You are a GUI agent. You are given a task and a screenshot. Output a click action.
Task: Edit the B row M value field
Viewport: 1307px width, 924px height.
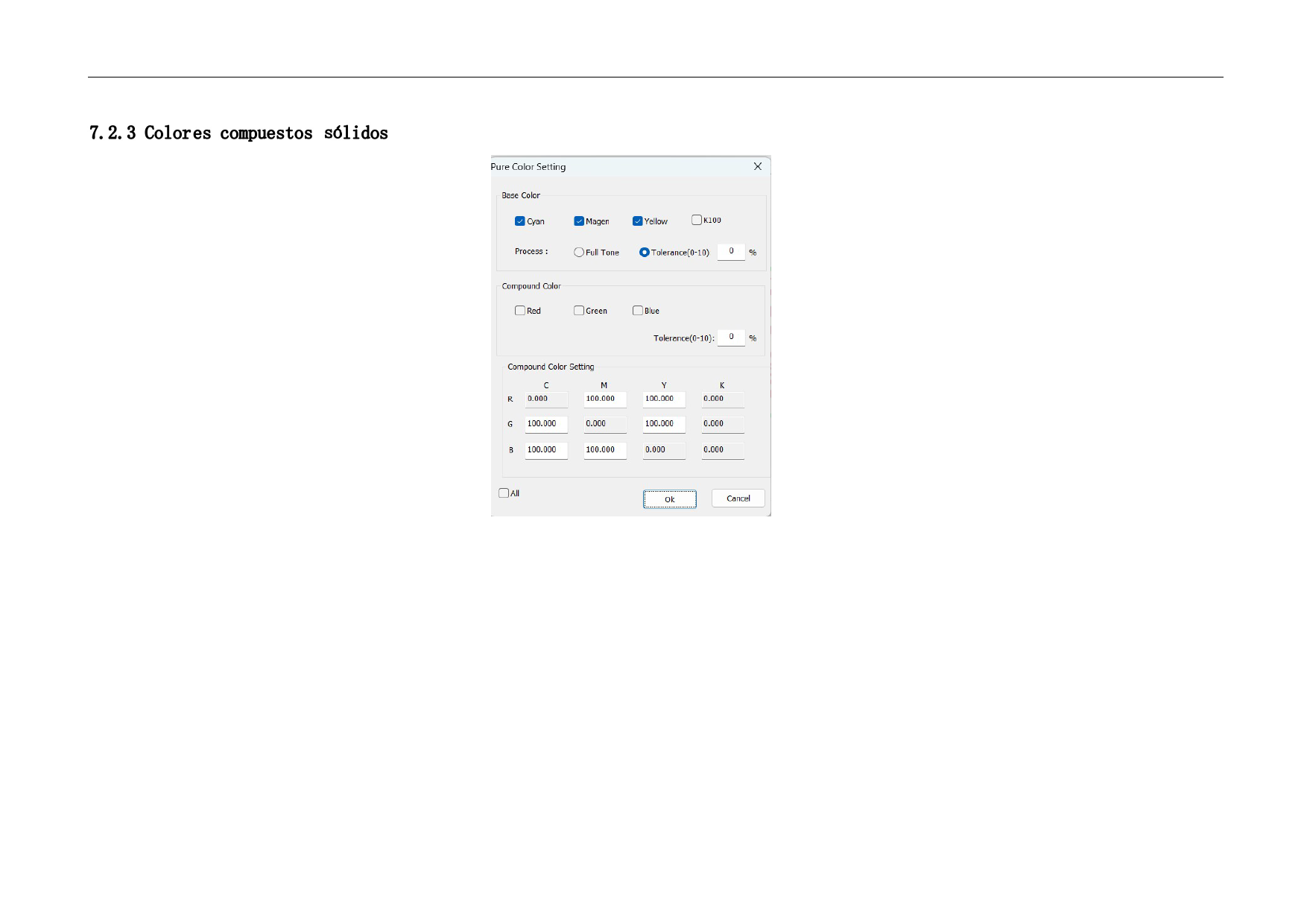click(604, 450)
